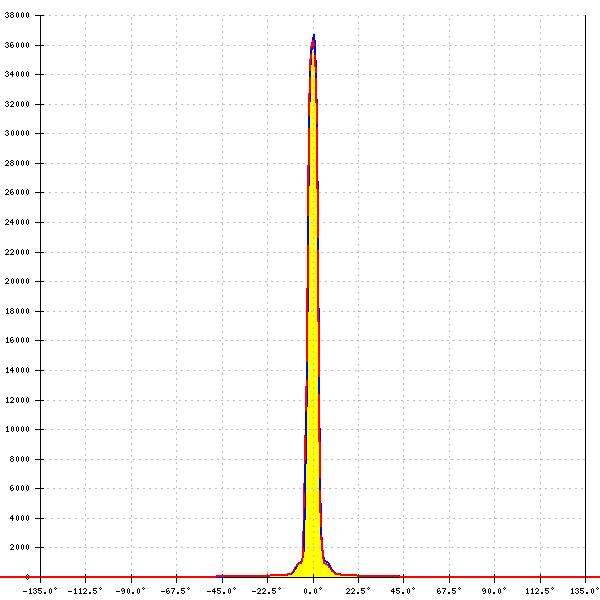The image size is (600, 600).
Task: Click the 0.0° x-axis label
Action: (x=313, y=591)
